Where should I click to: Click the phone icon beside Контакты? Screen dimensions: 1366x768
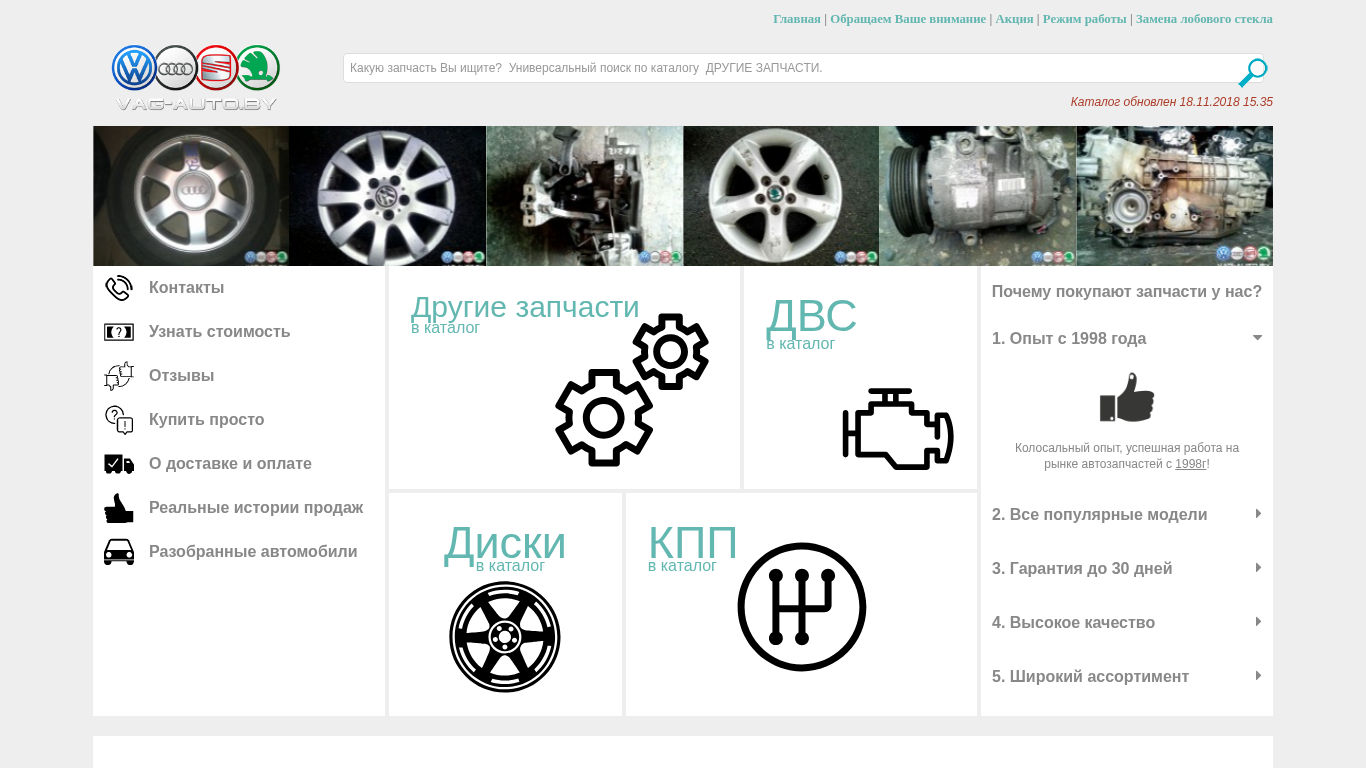click(x=119, y=288)
